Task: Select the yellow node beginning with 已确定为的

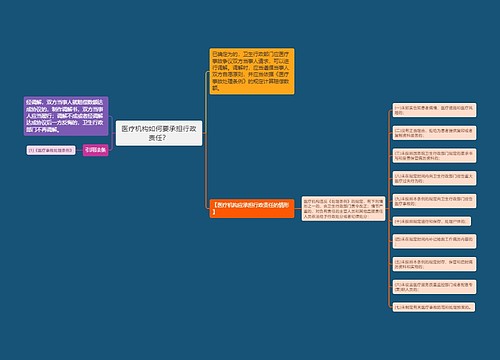Action: tap(252, 71)
